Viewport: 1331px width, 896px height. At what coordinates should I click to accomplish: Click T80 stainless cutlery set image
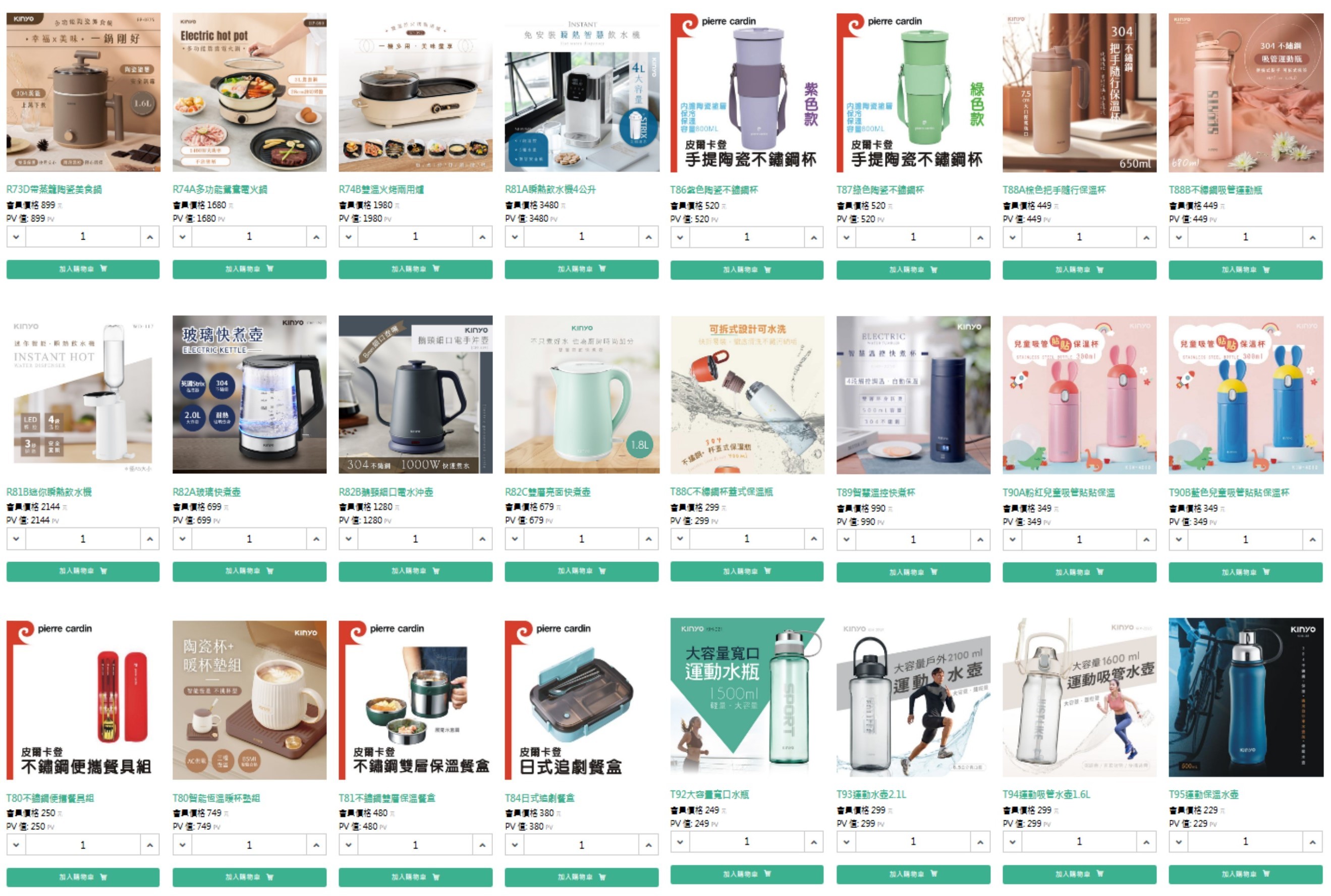point(83,700)
